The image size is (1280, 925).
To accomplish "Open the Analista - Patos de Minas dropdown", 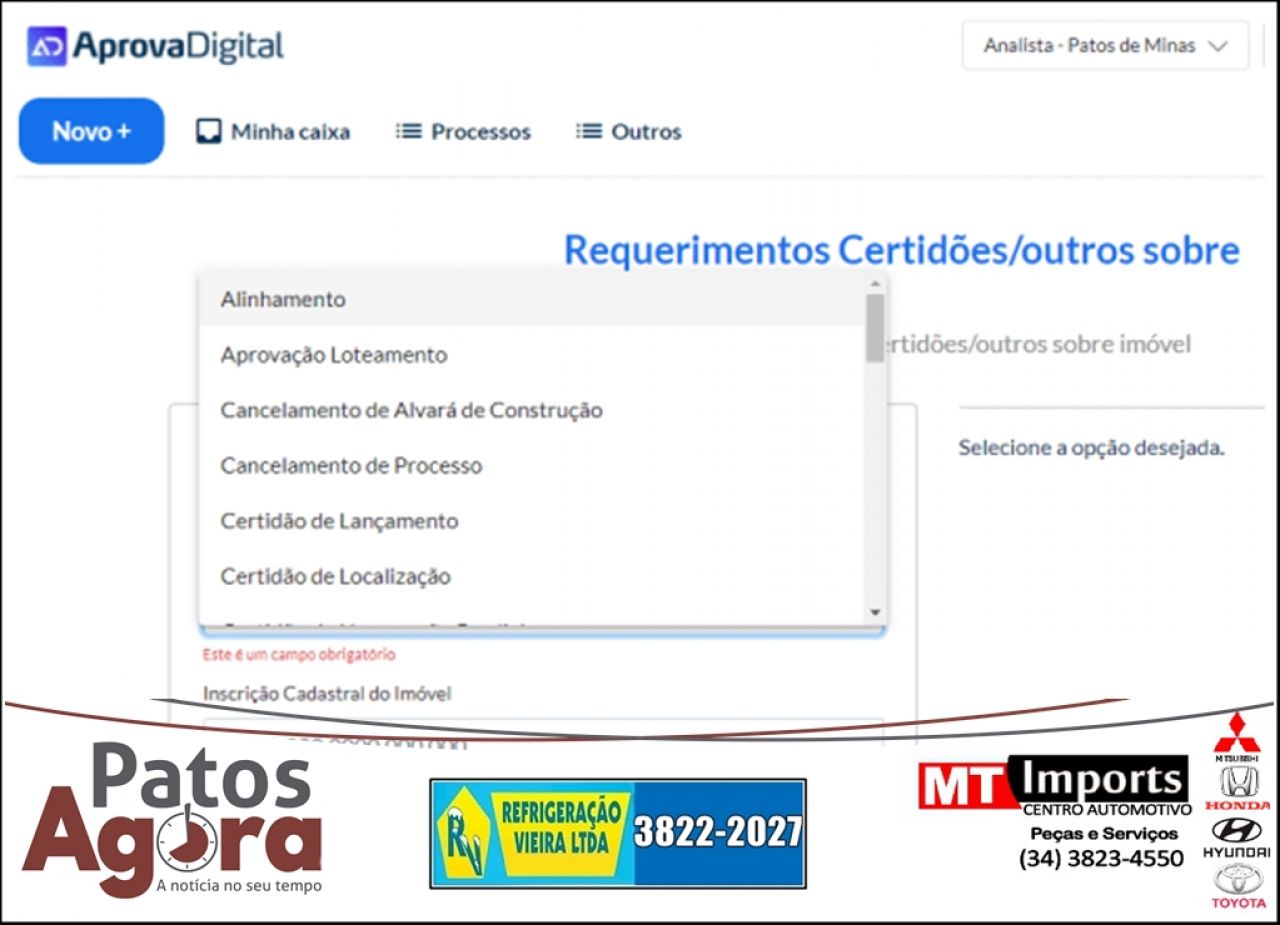I will 1105,46.
